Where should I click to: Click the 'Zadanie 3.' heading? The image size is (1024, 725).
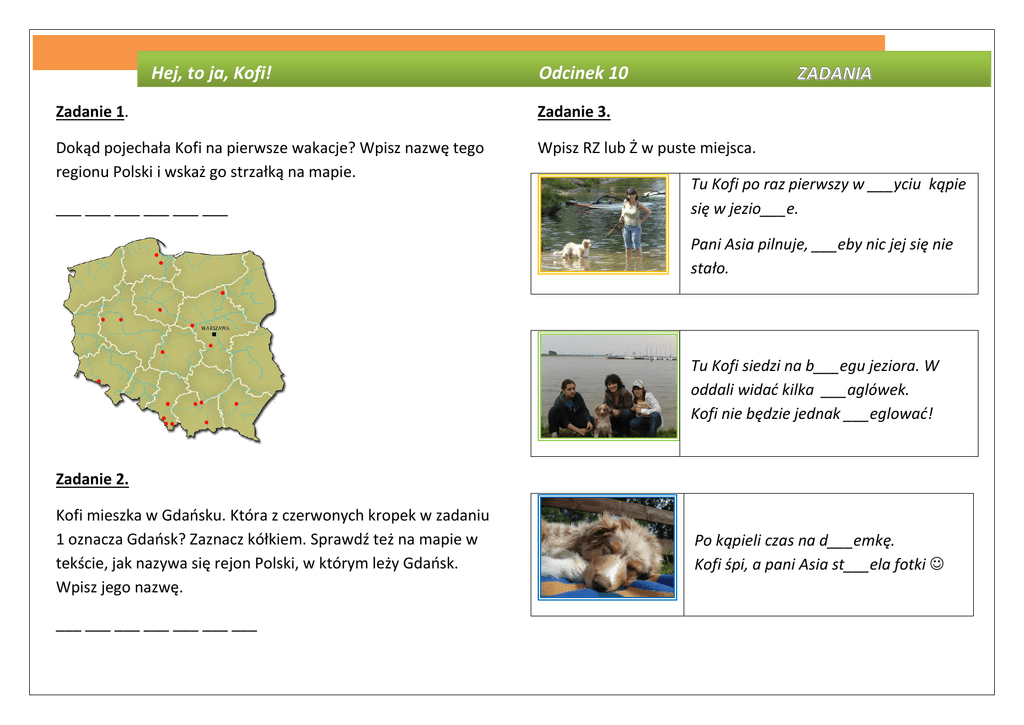573,111
